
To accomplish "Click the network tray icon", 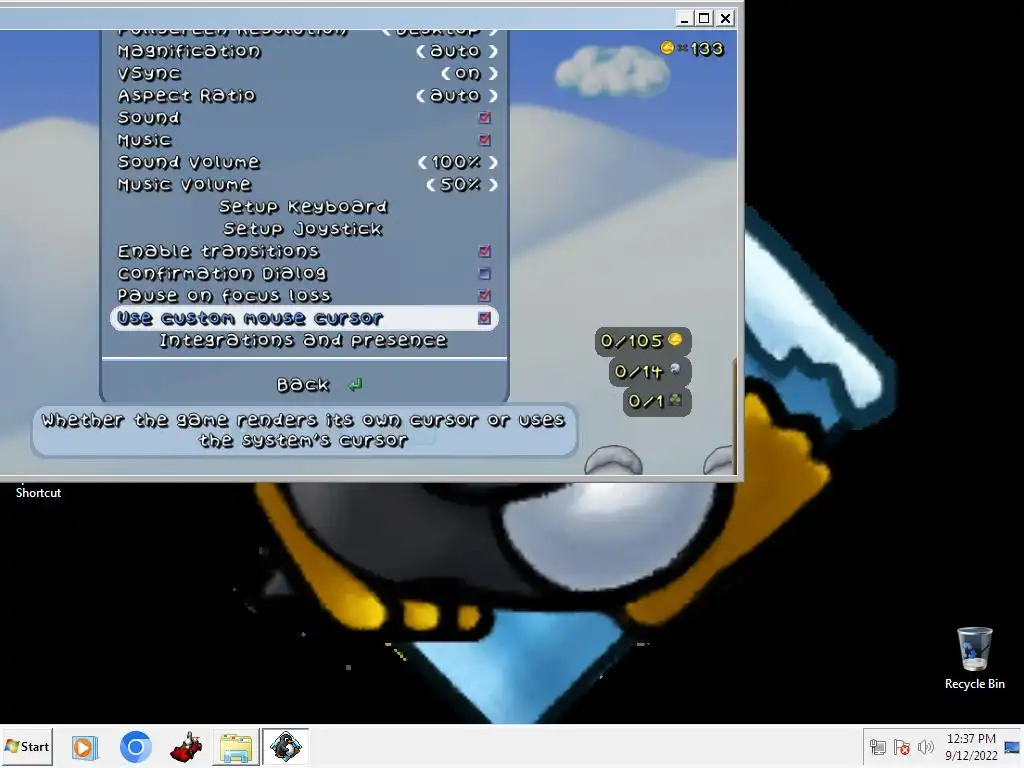I will (x=878, y=747).
